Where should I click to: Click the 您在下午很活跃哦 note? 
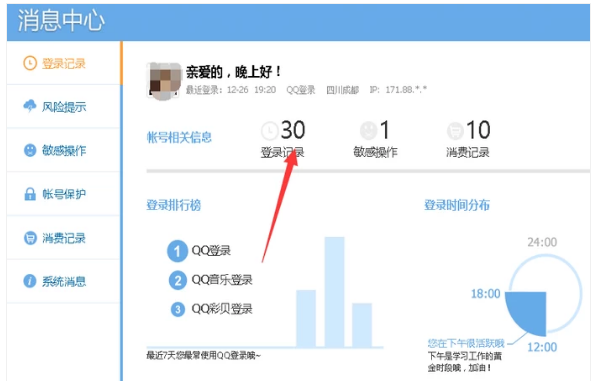click(466, 343)
